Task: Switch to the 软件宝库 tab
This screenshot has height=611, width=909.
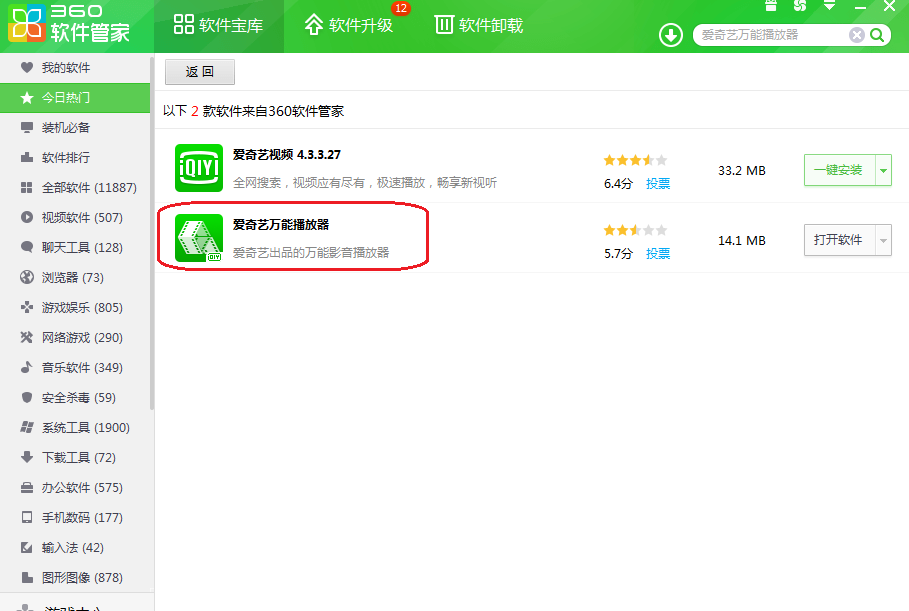Action: click(x=219, y=26)
